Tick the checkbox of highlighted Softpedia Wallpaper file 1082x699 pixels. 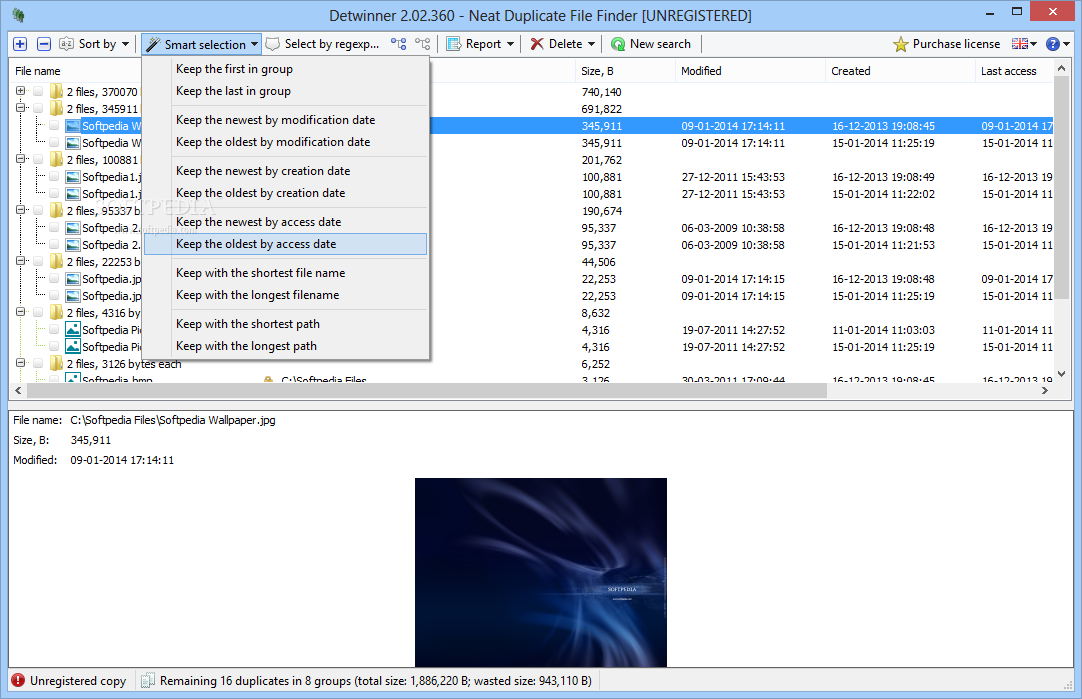point(54,126)
